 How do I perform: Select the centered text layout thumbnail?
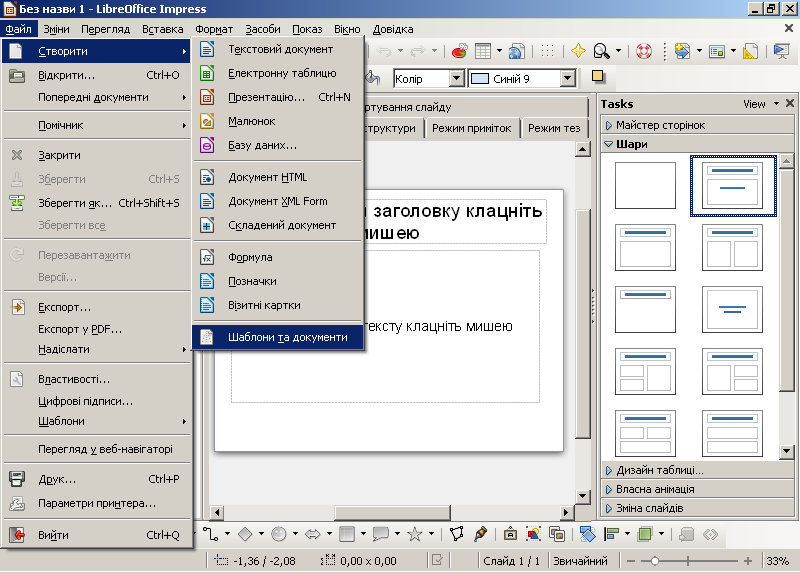pyautogui.click(x=732, y=309)
